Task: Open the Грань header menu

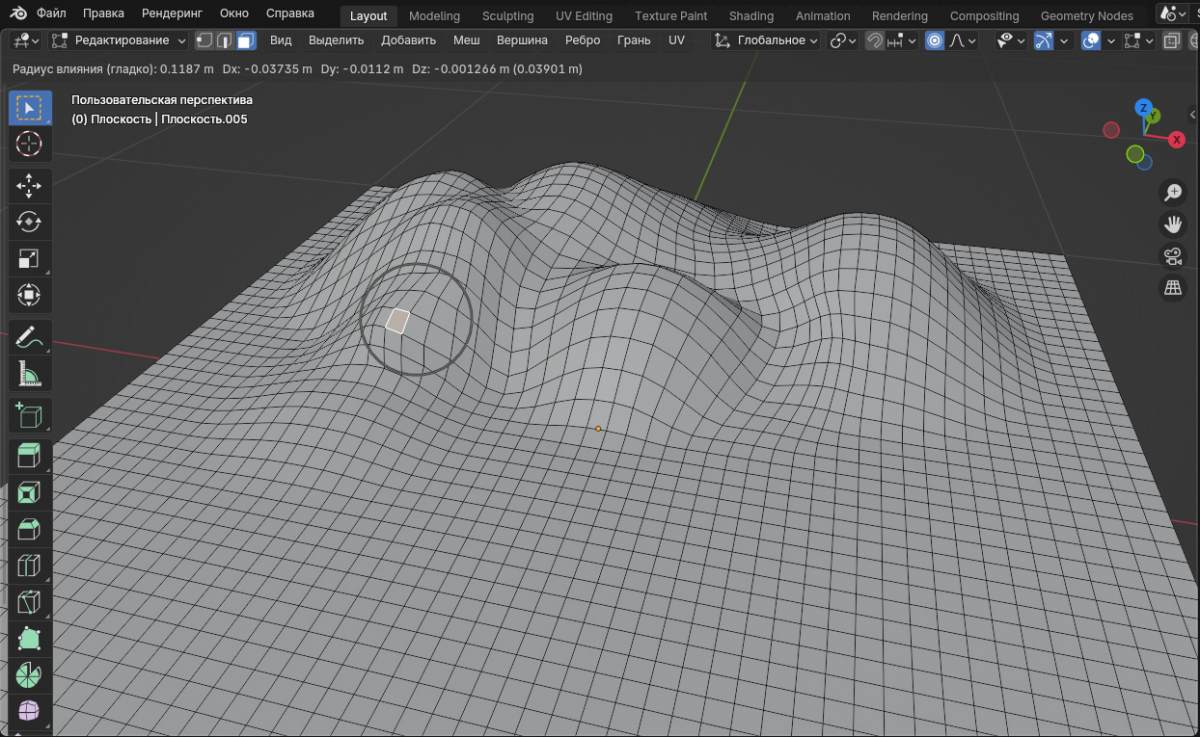Action: pyautogui.click(x=633, y=40)
